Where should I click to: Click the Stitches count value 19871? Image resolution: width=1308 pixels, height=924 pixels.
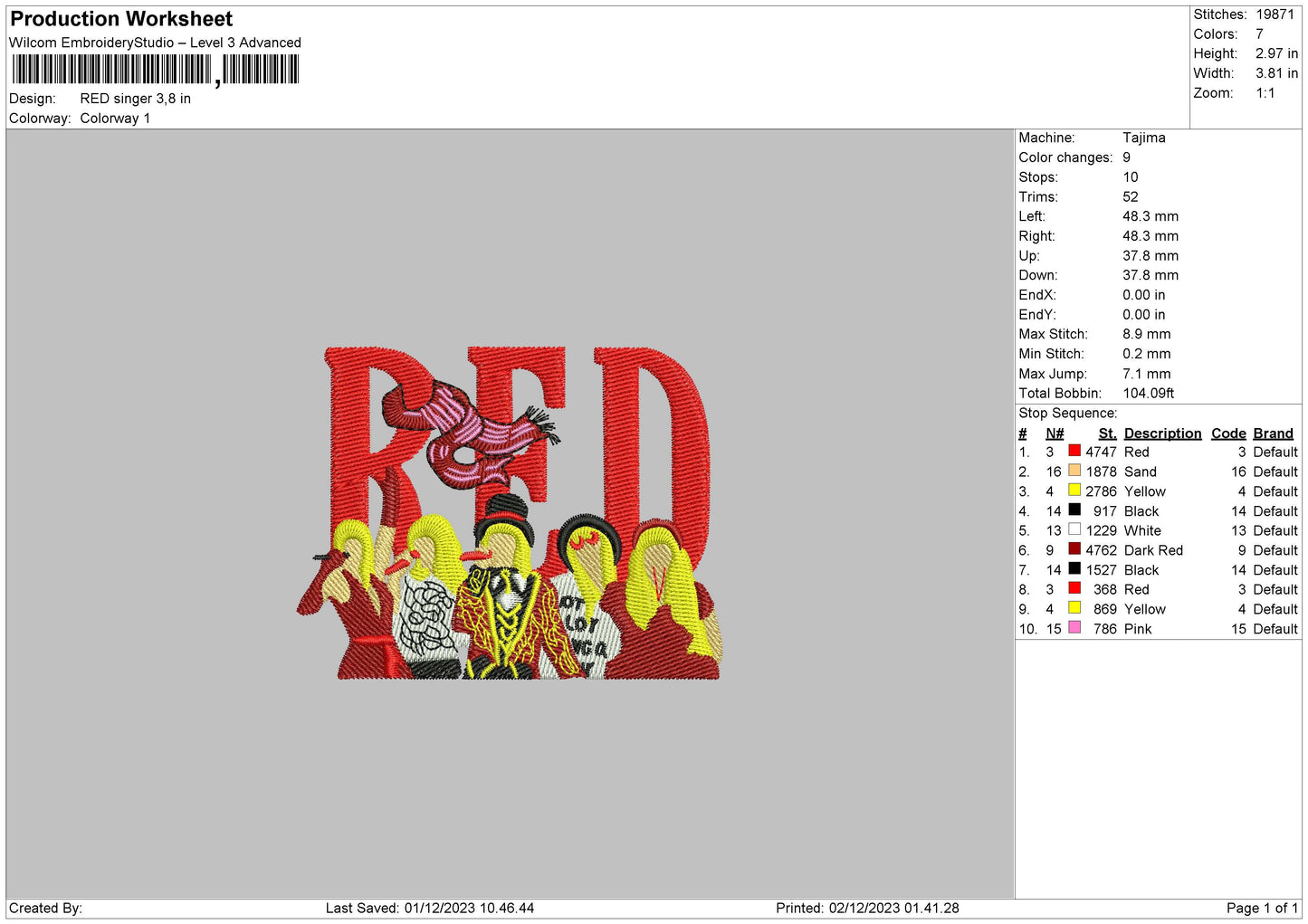[x=1275, y=14]
